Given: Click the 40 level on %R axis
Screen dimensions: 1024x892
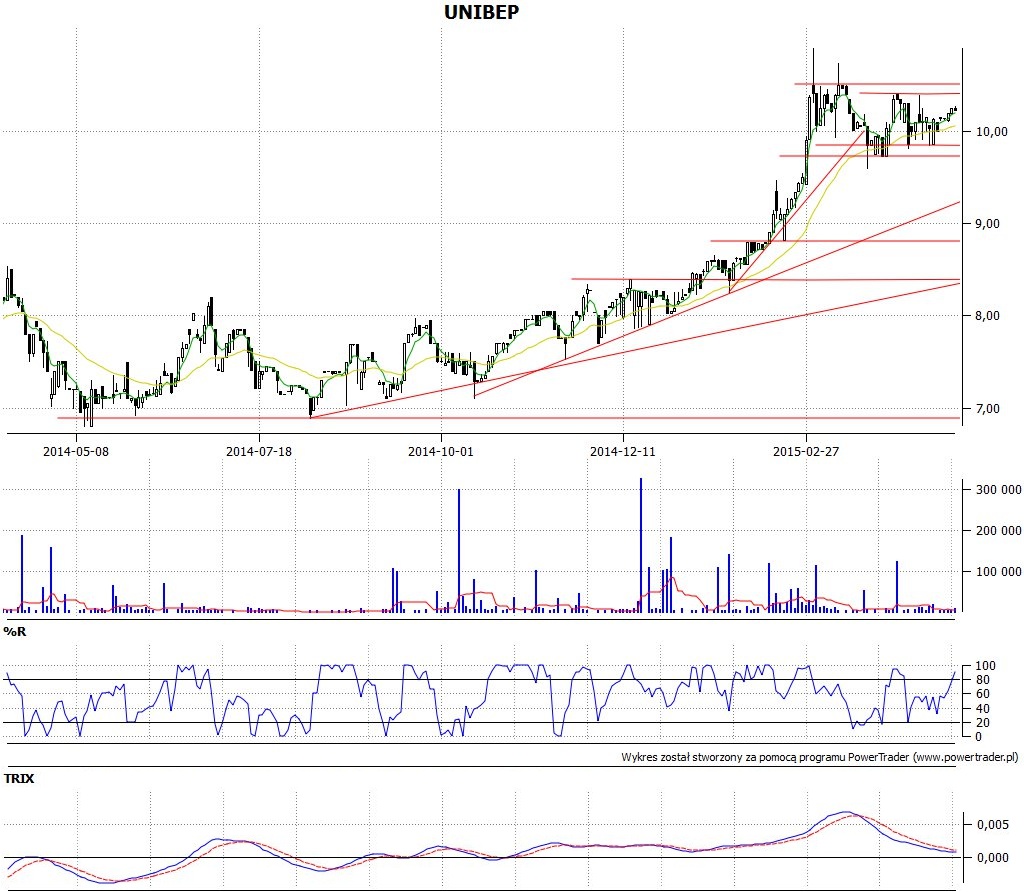Looking at the screenshot, I should pyautogui.click(x=982, y=709).
